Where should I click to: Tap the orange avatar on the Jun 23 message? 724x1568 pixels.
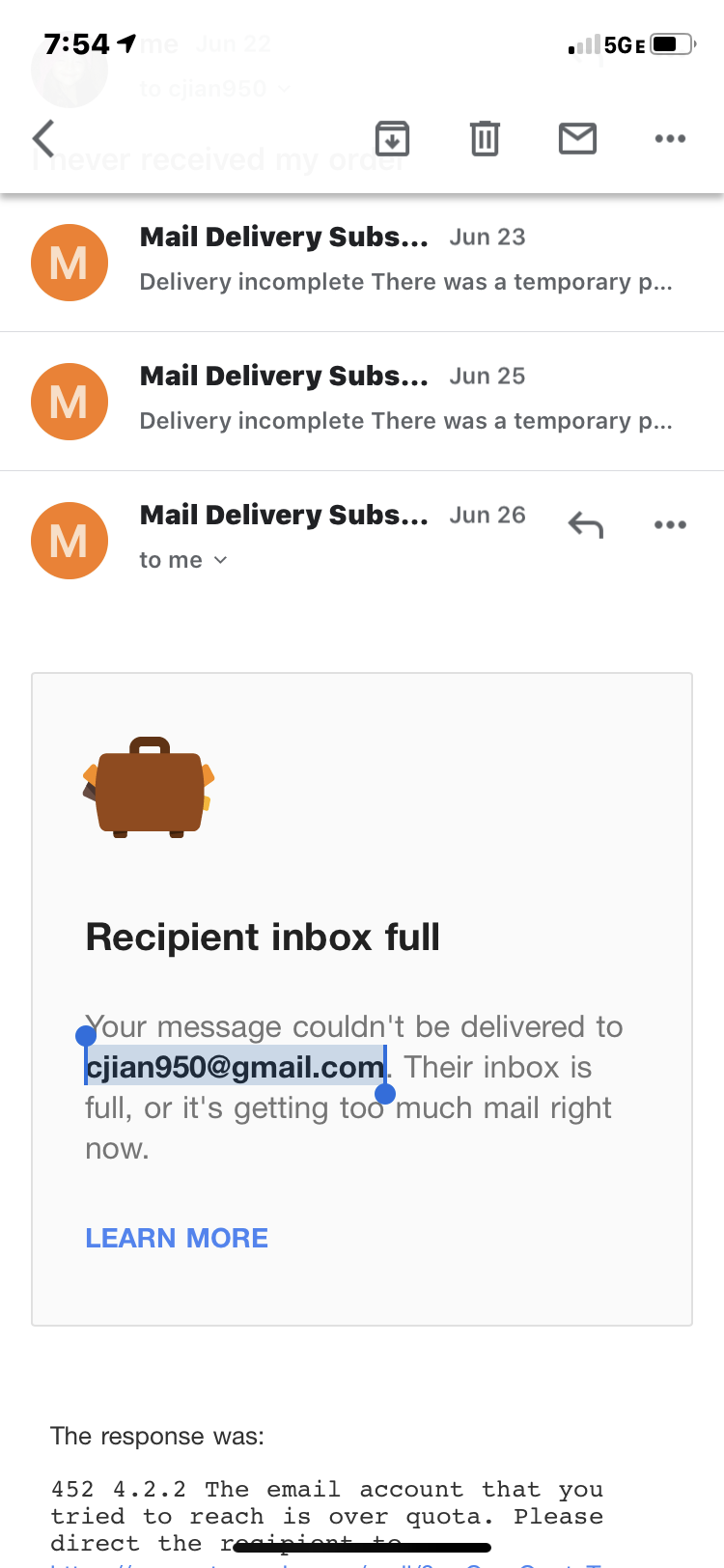(x=70, y=263)
